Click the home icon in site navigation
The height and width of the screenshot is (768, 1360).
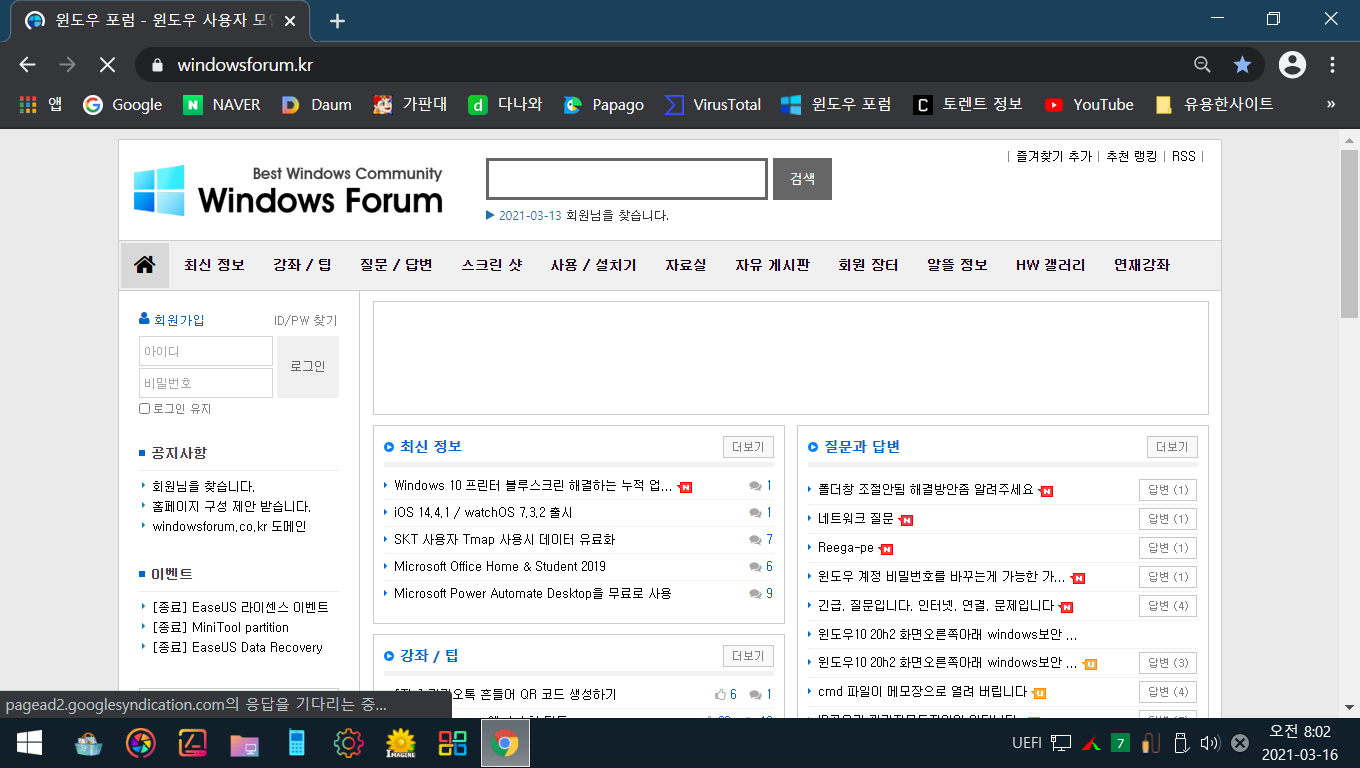click(145, 265)
